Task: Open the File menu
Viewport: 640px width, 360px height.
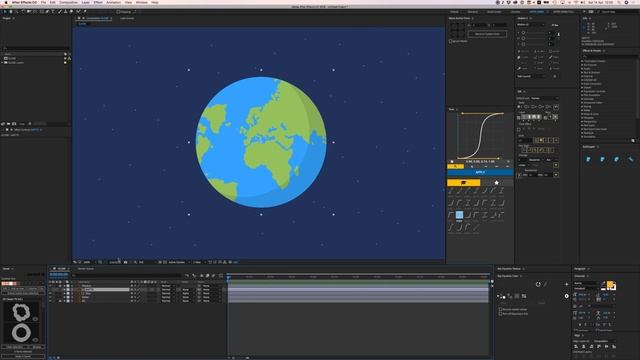Action: point(43,2)
